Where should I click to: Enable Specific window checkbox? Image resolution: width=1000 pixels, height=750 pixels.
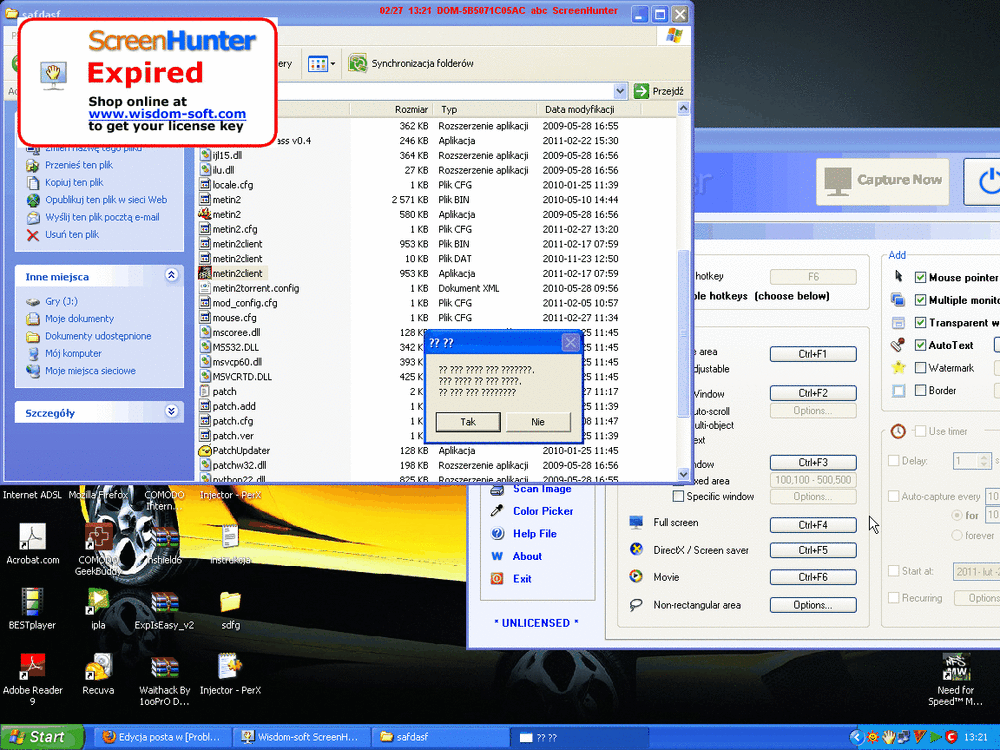click(x=679, y=496)
